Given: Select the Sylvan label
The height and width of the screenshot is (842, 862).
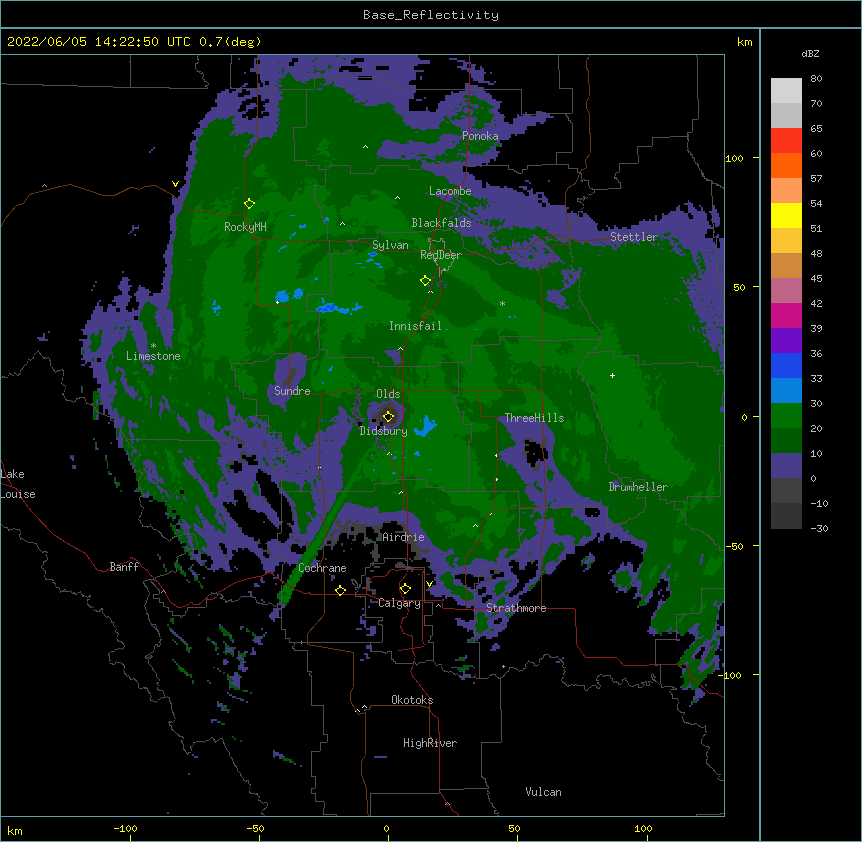Looking at the screenshot, I should (x=390, y=245).
